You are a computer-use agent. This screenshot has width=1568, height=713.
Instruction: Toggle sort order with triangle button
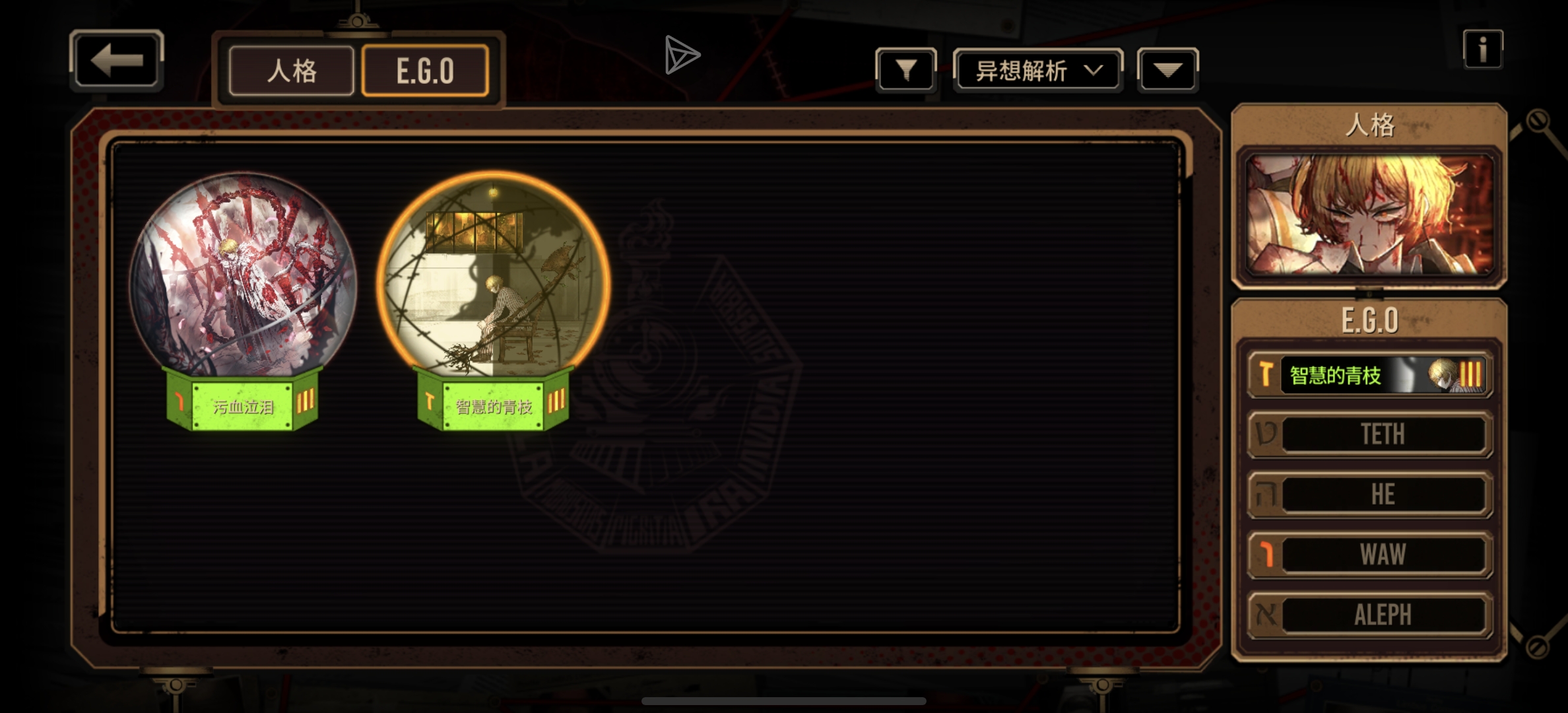click(1167, 69)
